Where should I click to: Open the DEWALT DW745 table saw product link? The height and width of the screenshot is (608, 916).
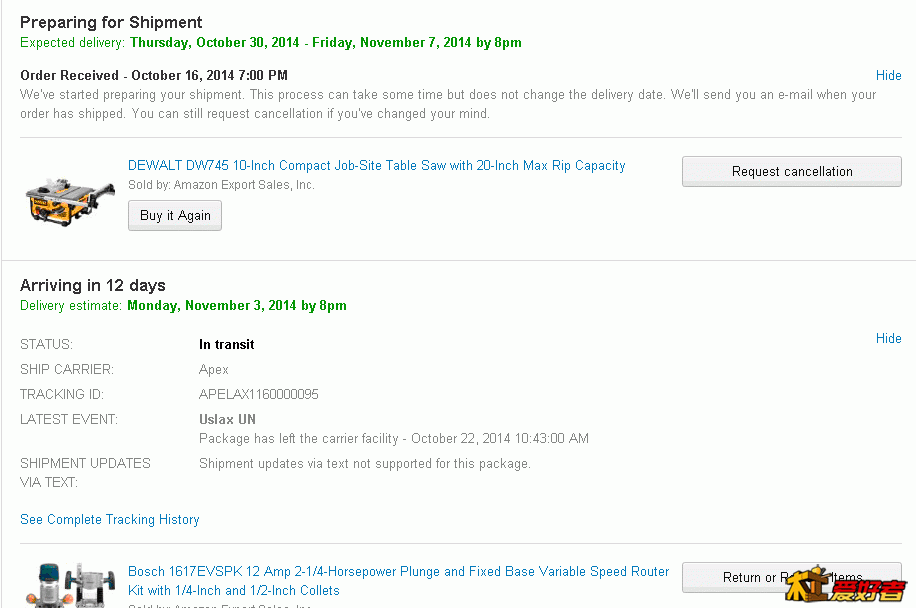tap(376, 165)
